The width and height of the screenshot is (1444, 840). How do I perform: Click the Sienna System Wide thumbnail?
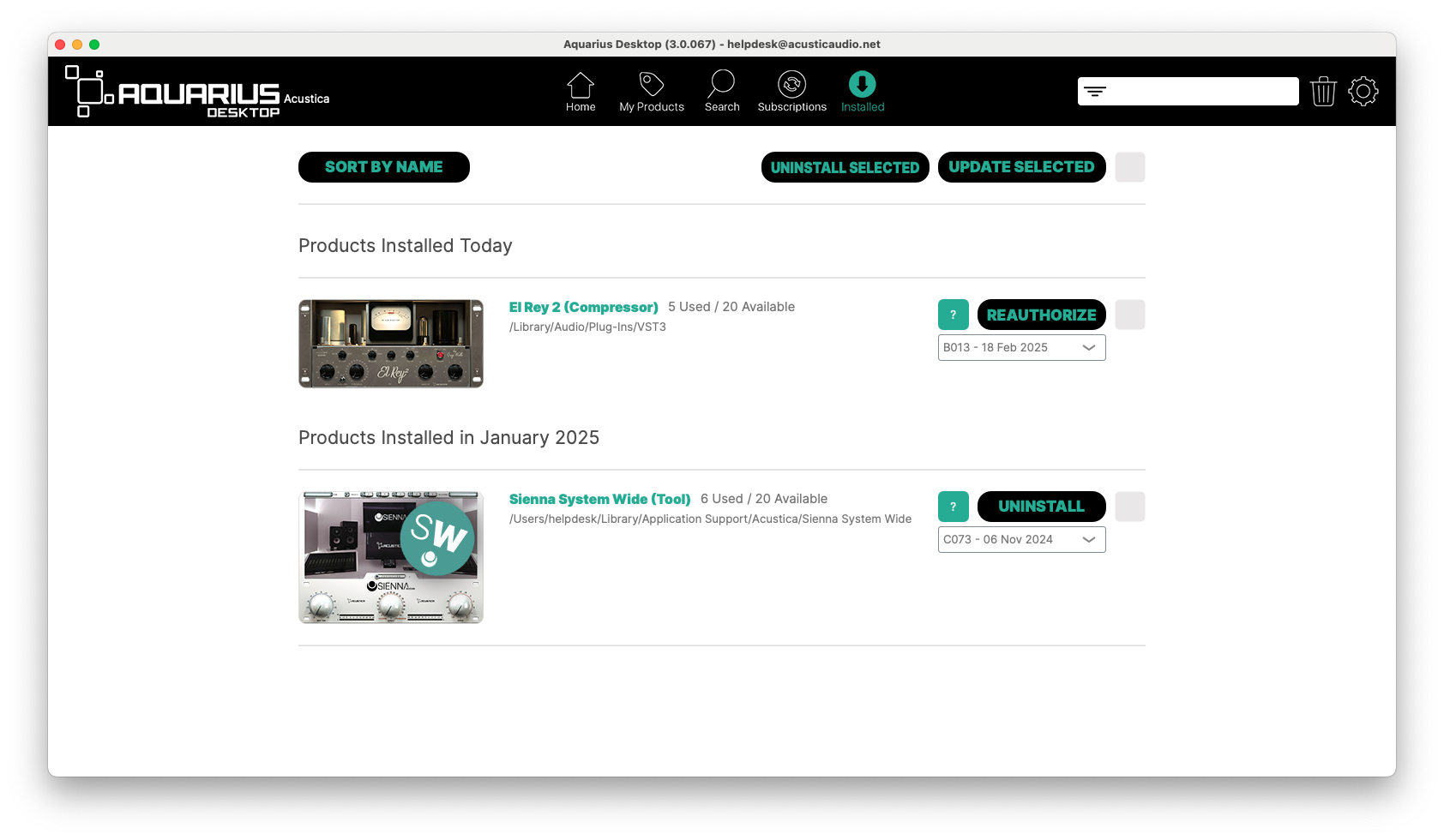pyautogui.click(x=391, y=557)
